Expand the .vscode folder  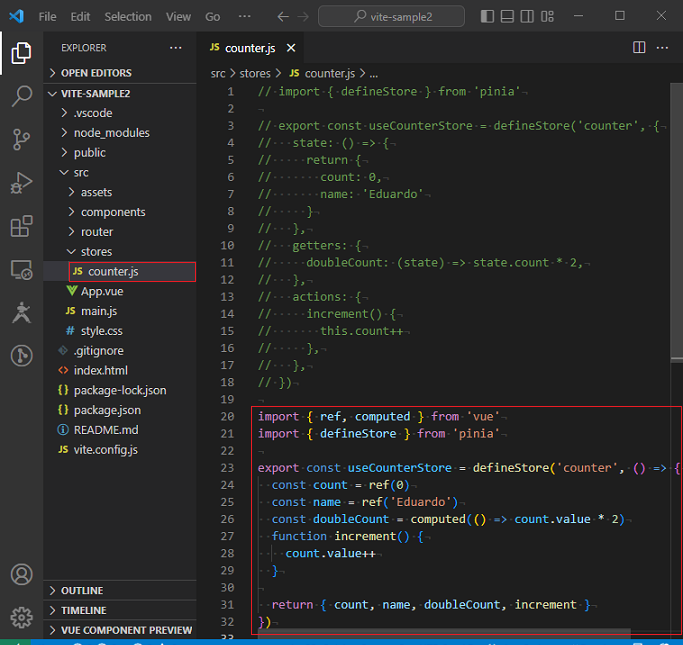[120, 113]
